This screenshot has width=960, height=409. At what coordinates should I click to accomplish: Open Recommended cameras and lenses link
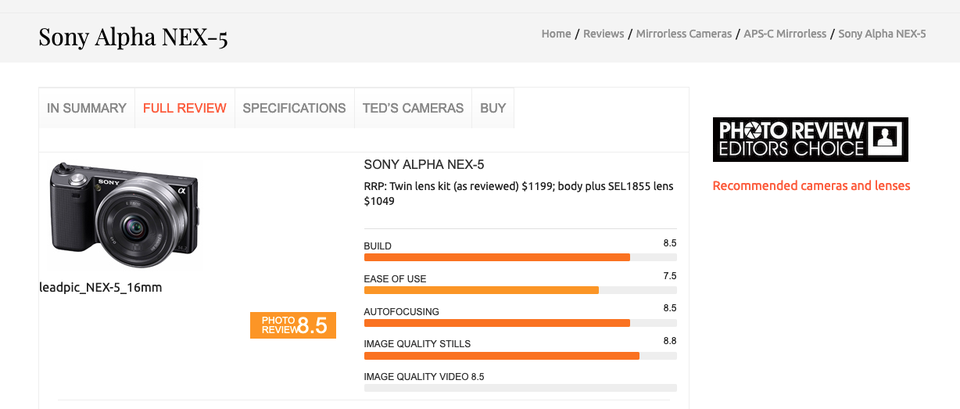coord(811,186)
